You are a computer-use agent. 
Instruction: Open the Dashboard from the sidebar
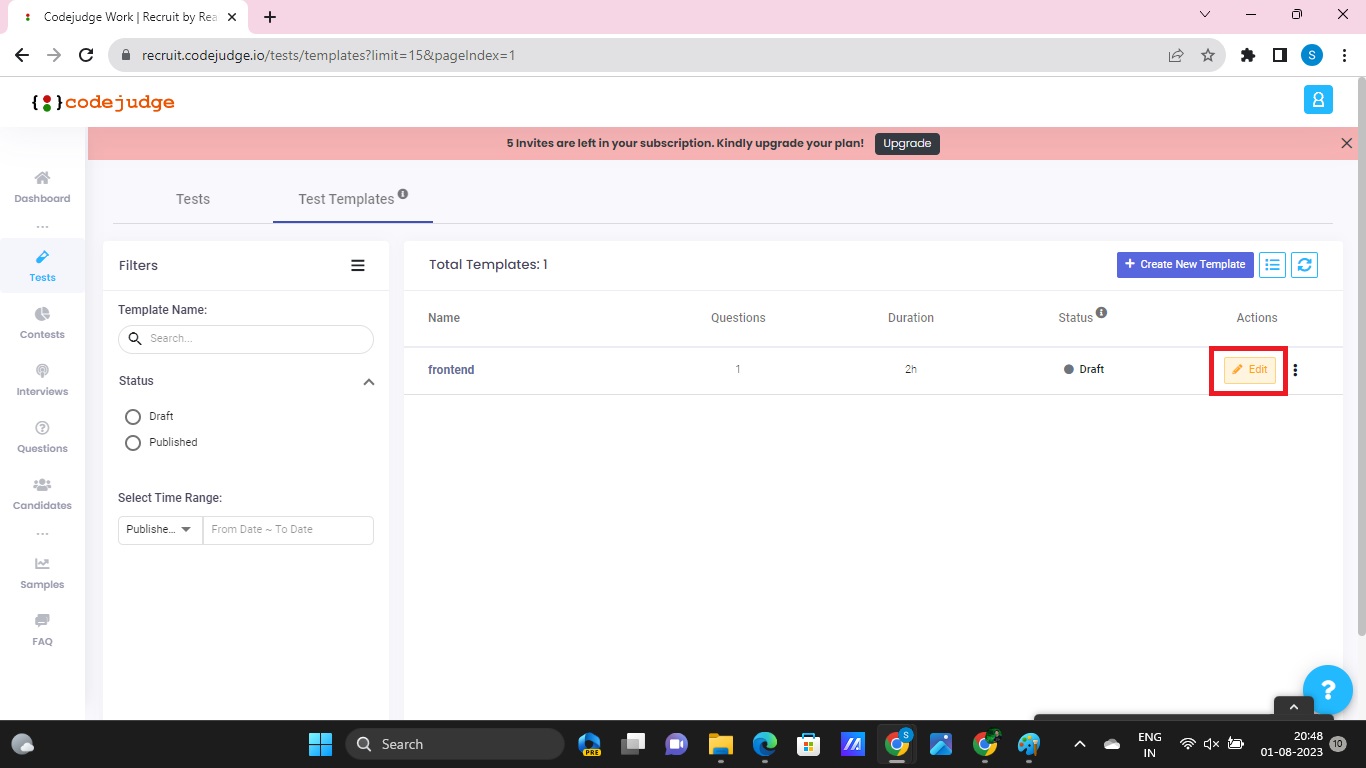coord(42,186)
